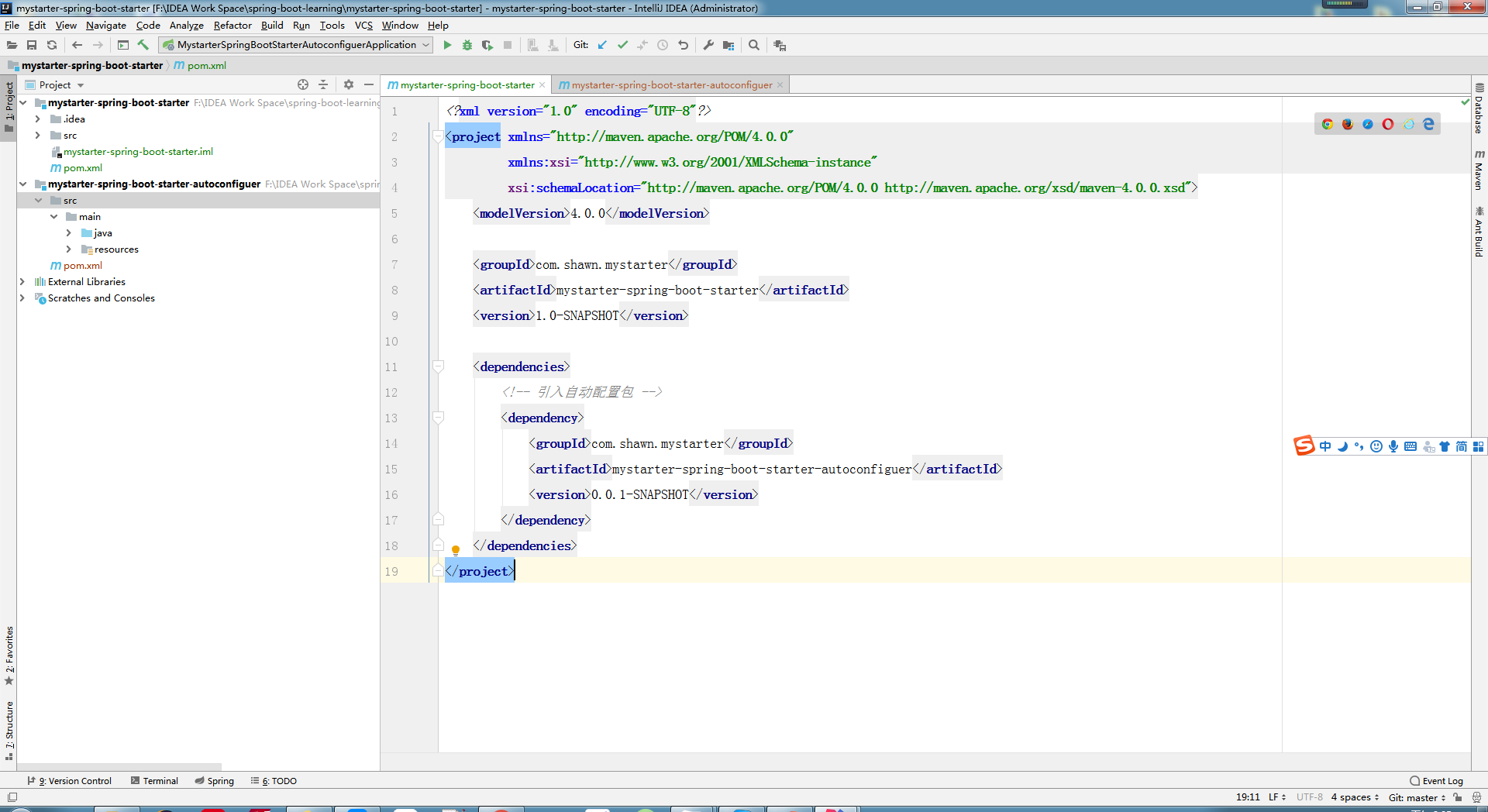This screenshot has width=1488, height=812.
Task: Open the Event Log
Action: [1437, 781]
